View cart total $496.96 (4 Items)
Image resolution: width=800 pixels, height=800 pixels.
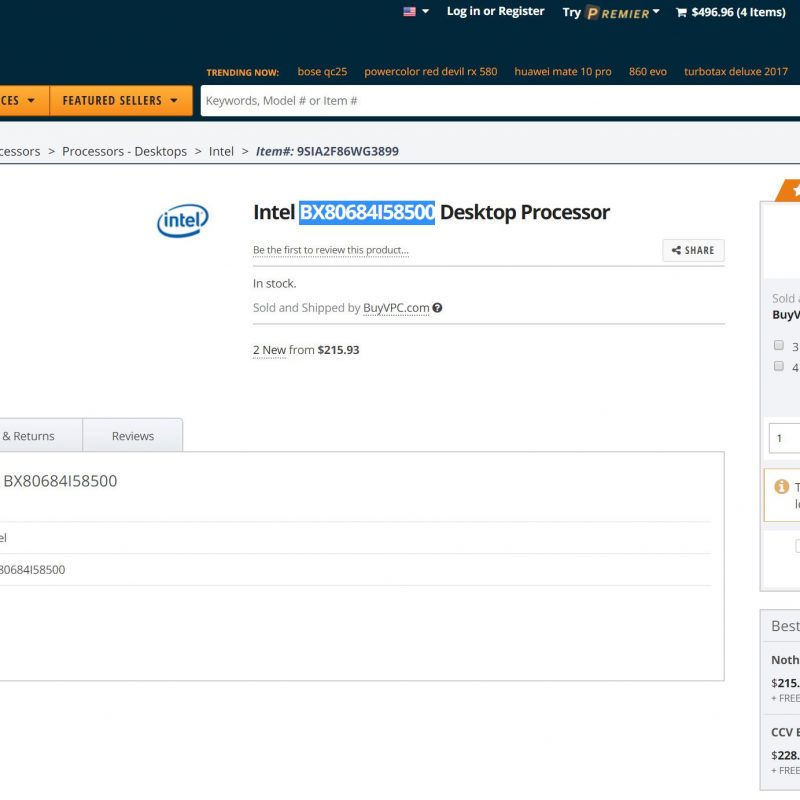[738, 12]
